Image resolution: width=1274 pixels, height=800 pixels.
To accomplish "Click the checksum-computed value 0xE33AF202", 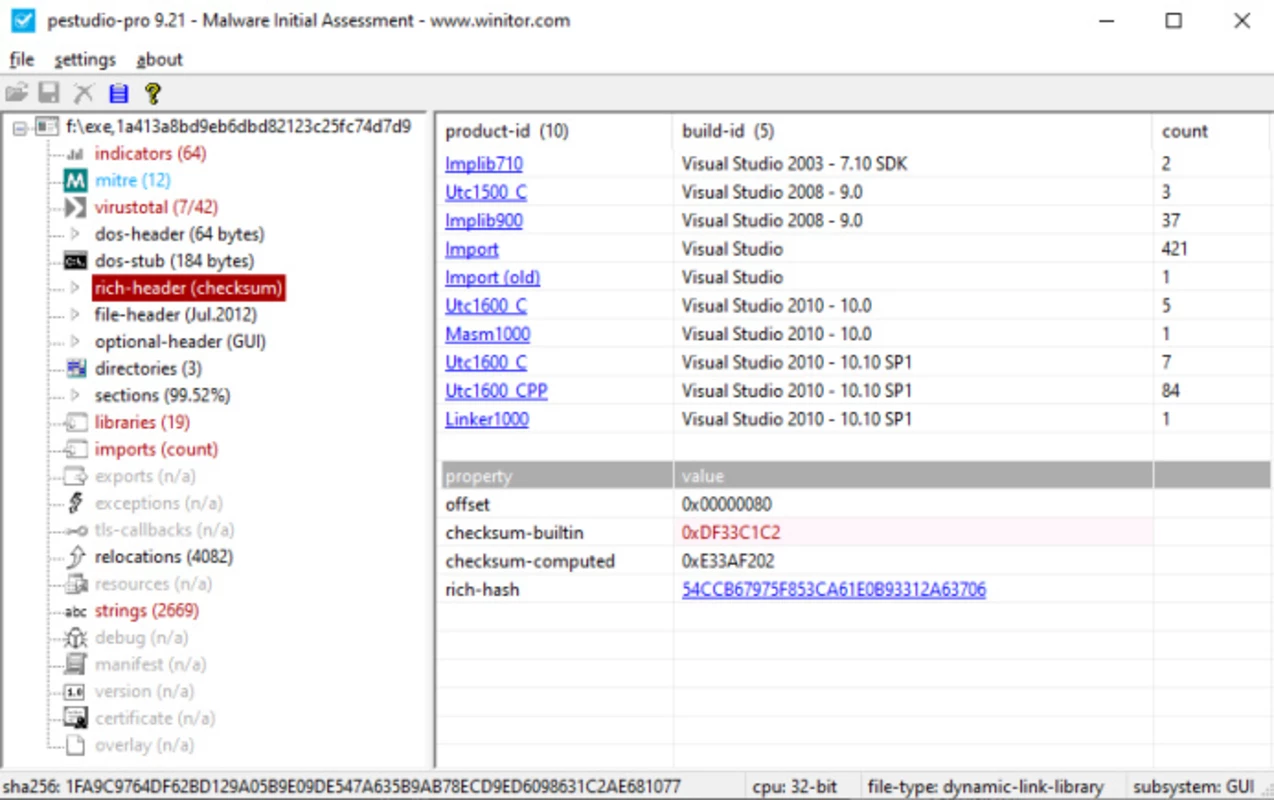I will pyautogui.click(x=728, y=561).
